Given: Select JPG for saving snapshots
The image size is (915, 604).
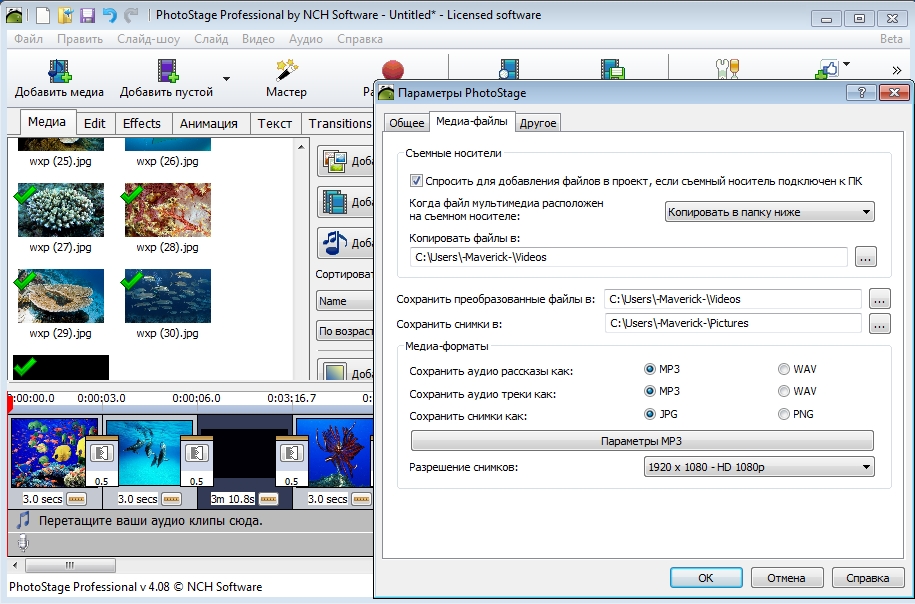Looking at the screenshot, I should point(649,414).
